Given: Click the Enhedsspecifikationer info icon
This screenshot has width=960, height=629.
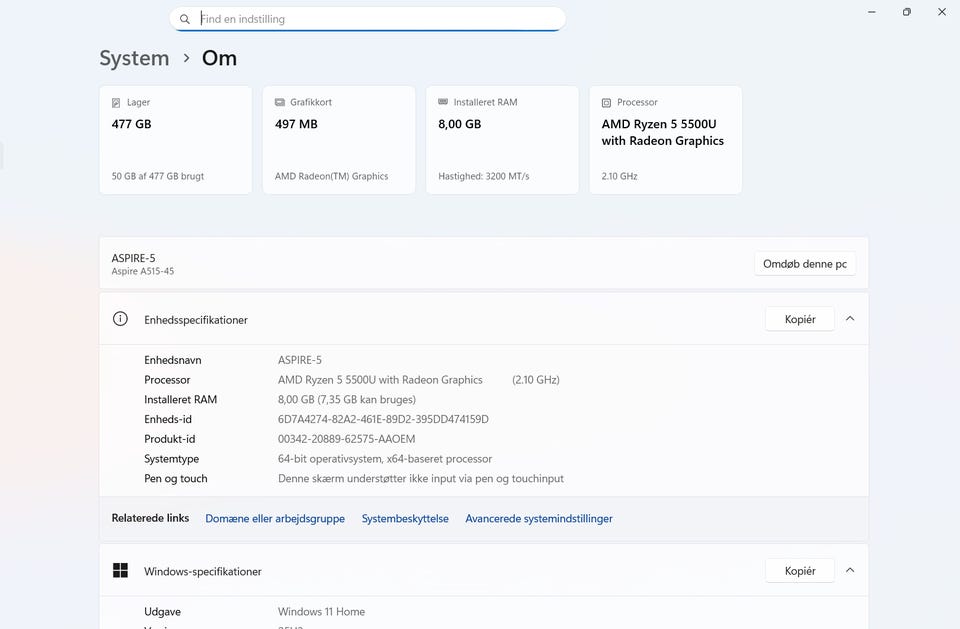Looking at the screenshot, I should [121, 319].
